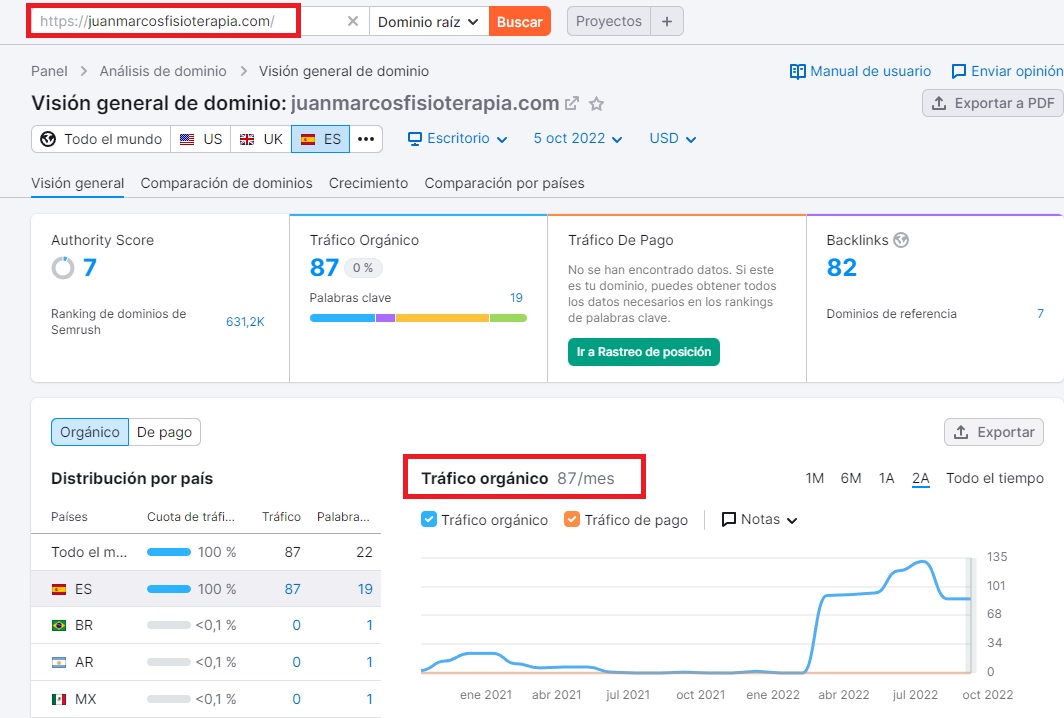
Task: Open external link icon beside domain title
Action: tap(572, 104)
